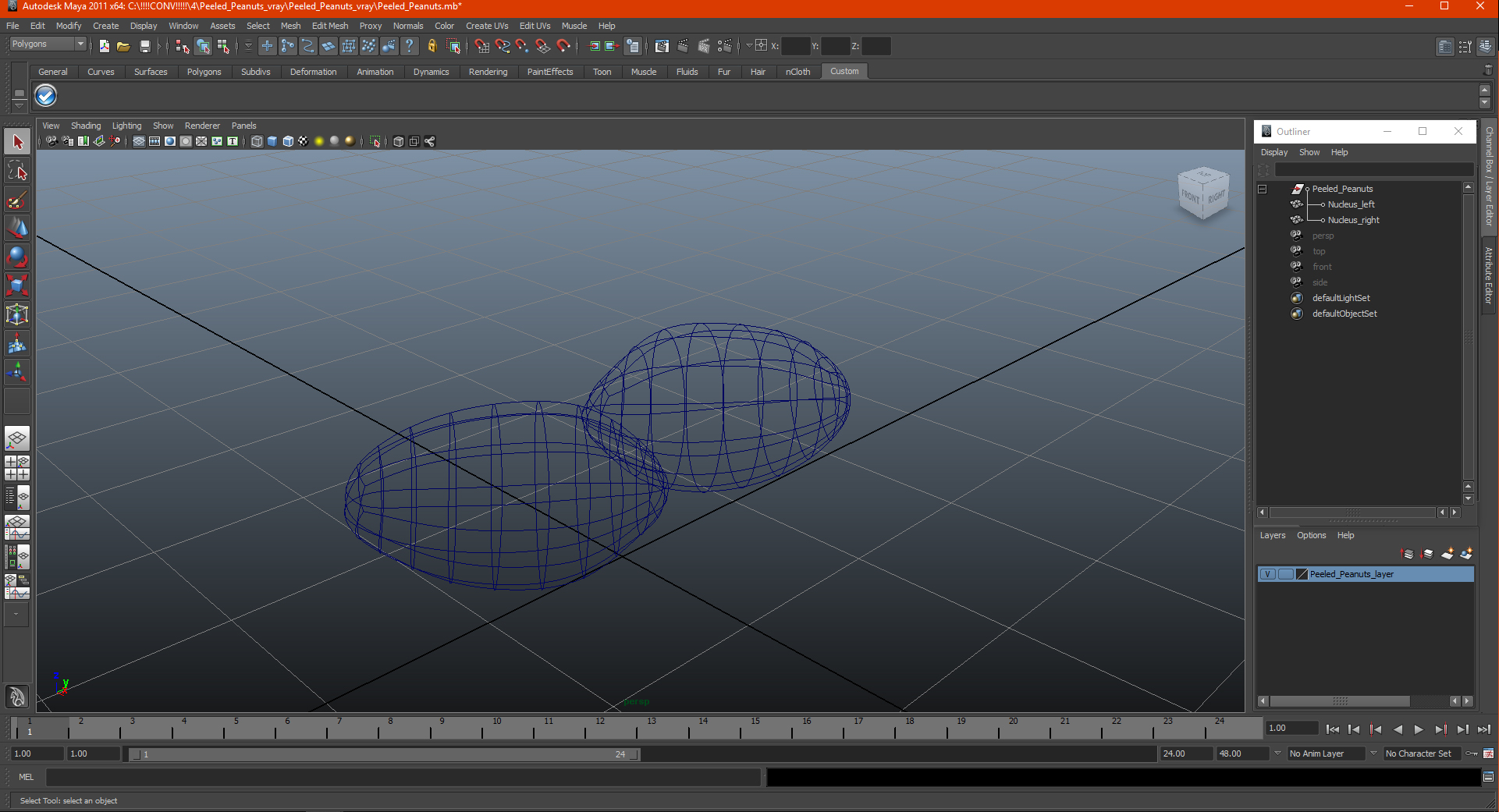Choose the Universal Manipulator tool
Image resolution: width=1499 pixels, height=812 pixels.
click(17, 314)
